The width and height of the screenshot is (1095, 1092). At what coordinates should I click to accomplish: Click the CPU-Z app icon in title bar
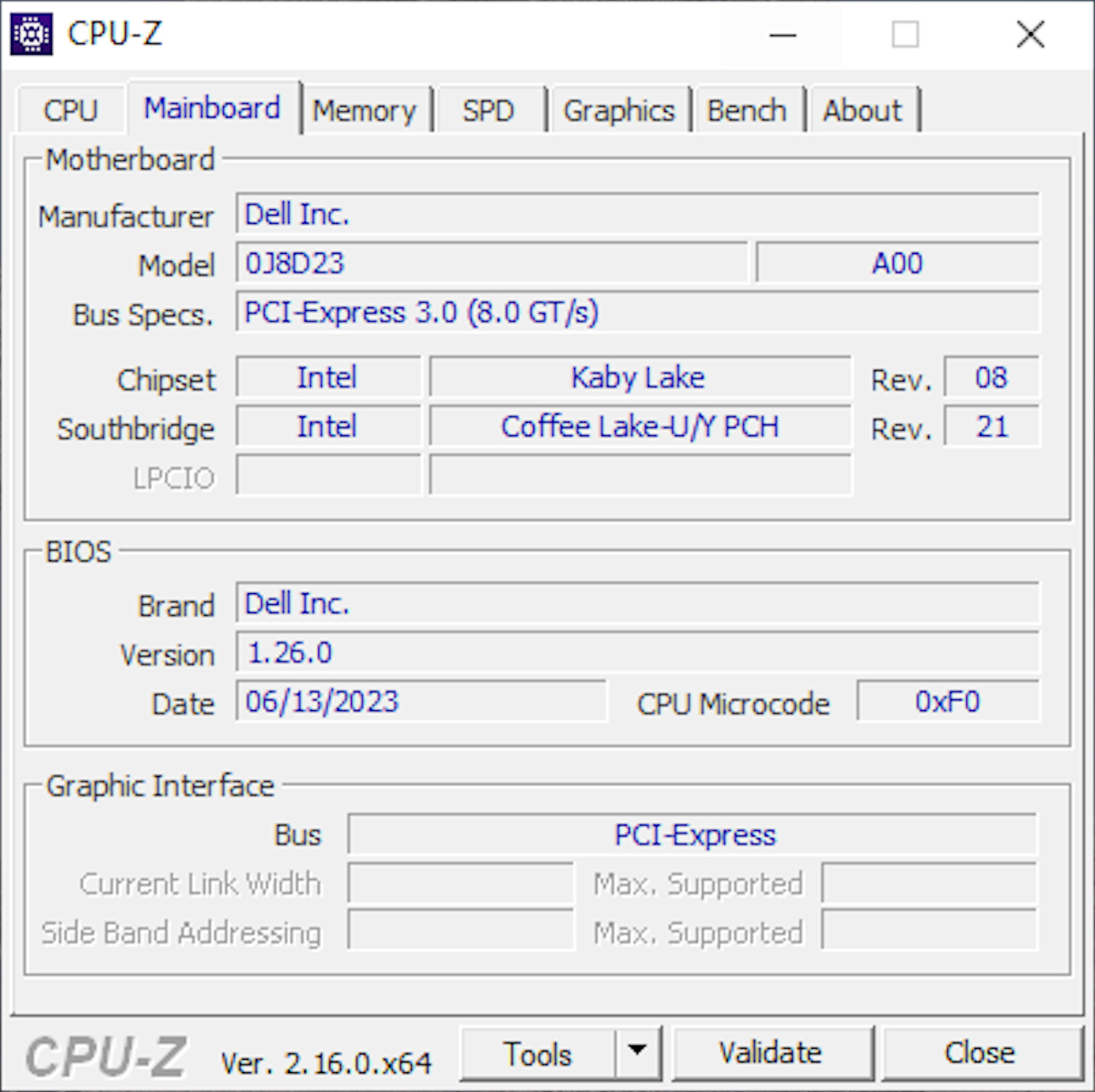(x=31, y=34)
